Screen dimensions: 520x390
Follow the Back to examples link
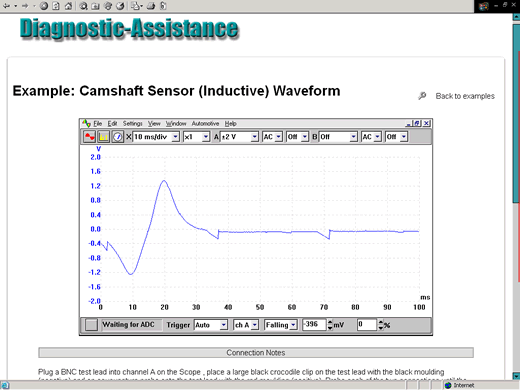click(x=465, y=96)
